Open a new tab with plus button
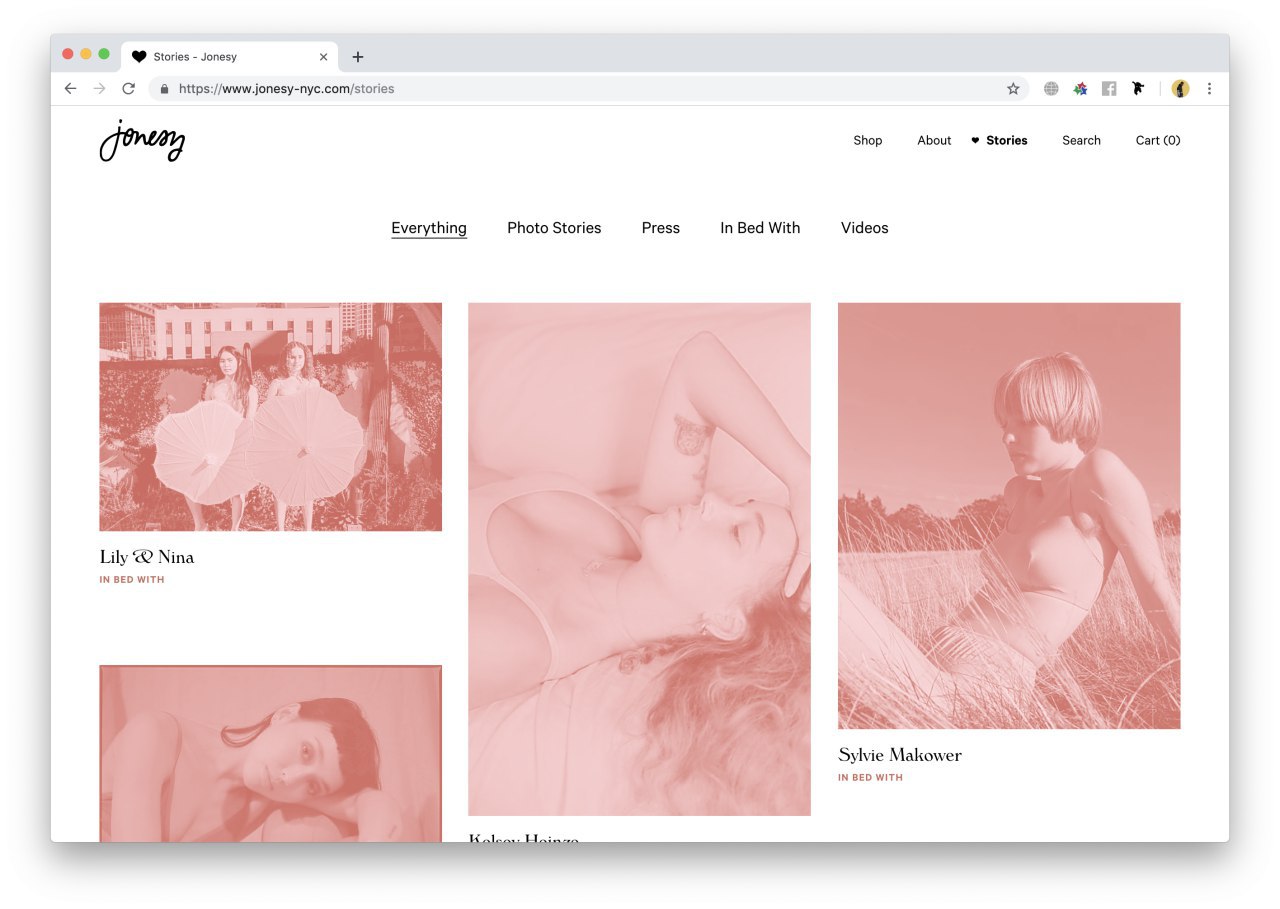The width and height of the screenshot is (1280, 909). (x=358, y=57)
